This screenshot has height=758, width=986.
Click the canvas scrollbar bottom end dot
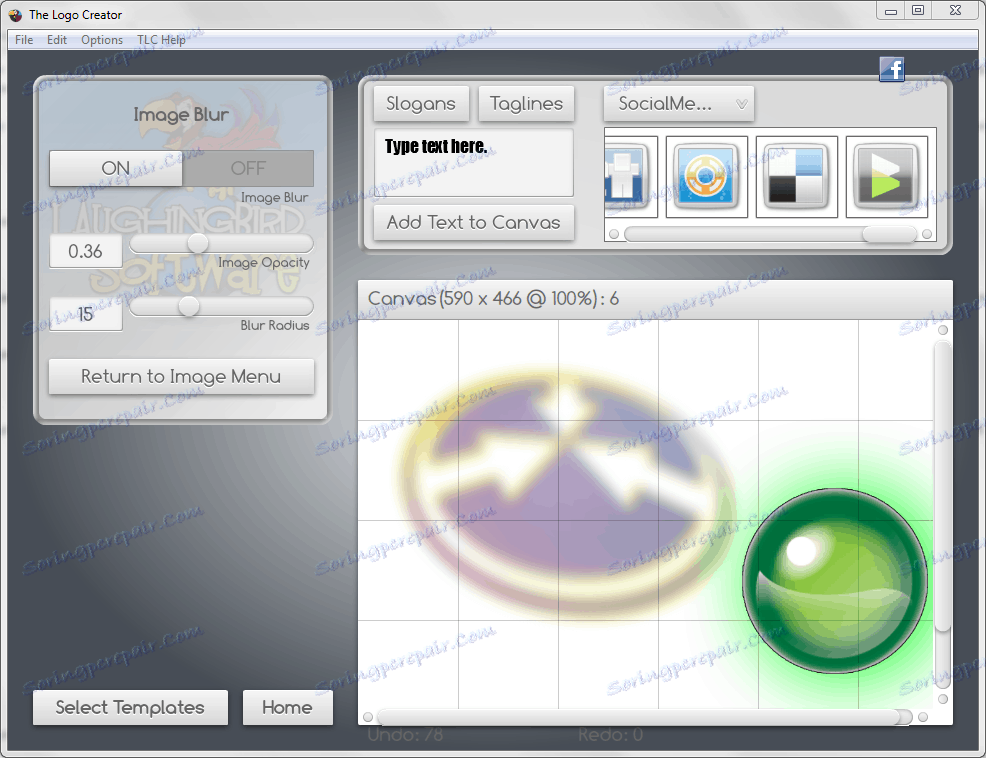pyautogui.click(x=943, y=699)
